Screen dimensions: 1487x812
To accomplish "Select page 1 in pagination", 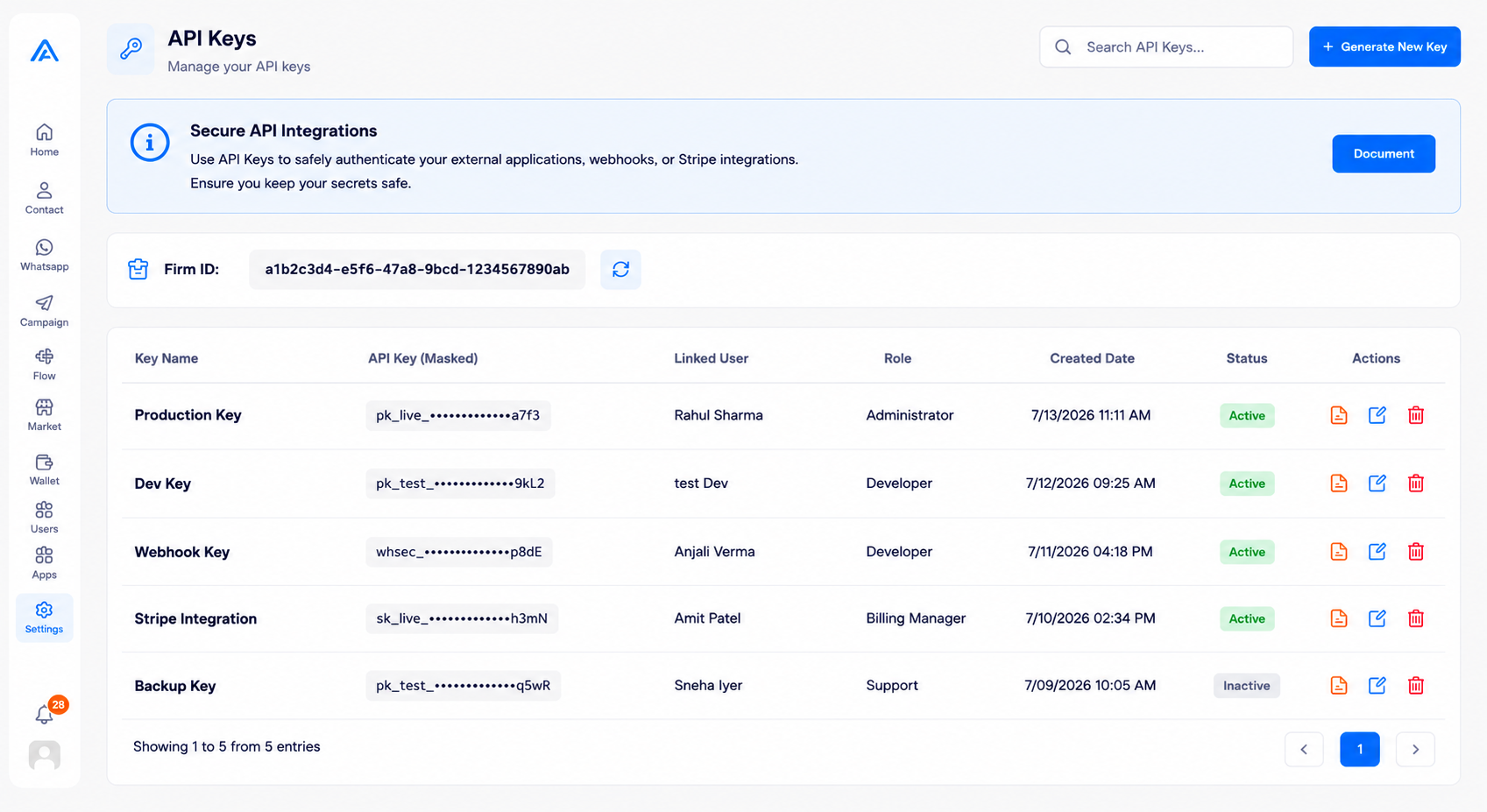I will [1360, 749].
